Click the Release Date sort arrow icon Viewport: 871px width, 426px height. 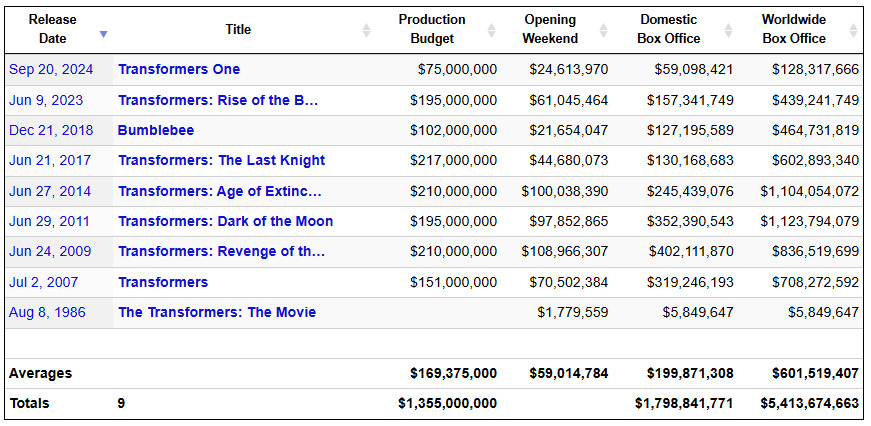coord(103,35)
